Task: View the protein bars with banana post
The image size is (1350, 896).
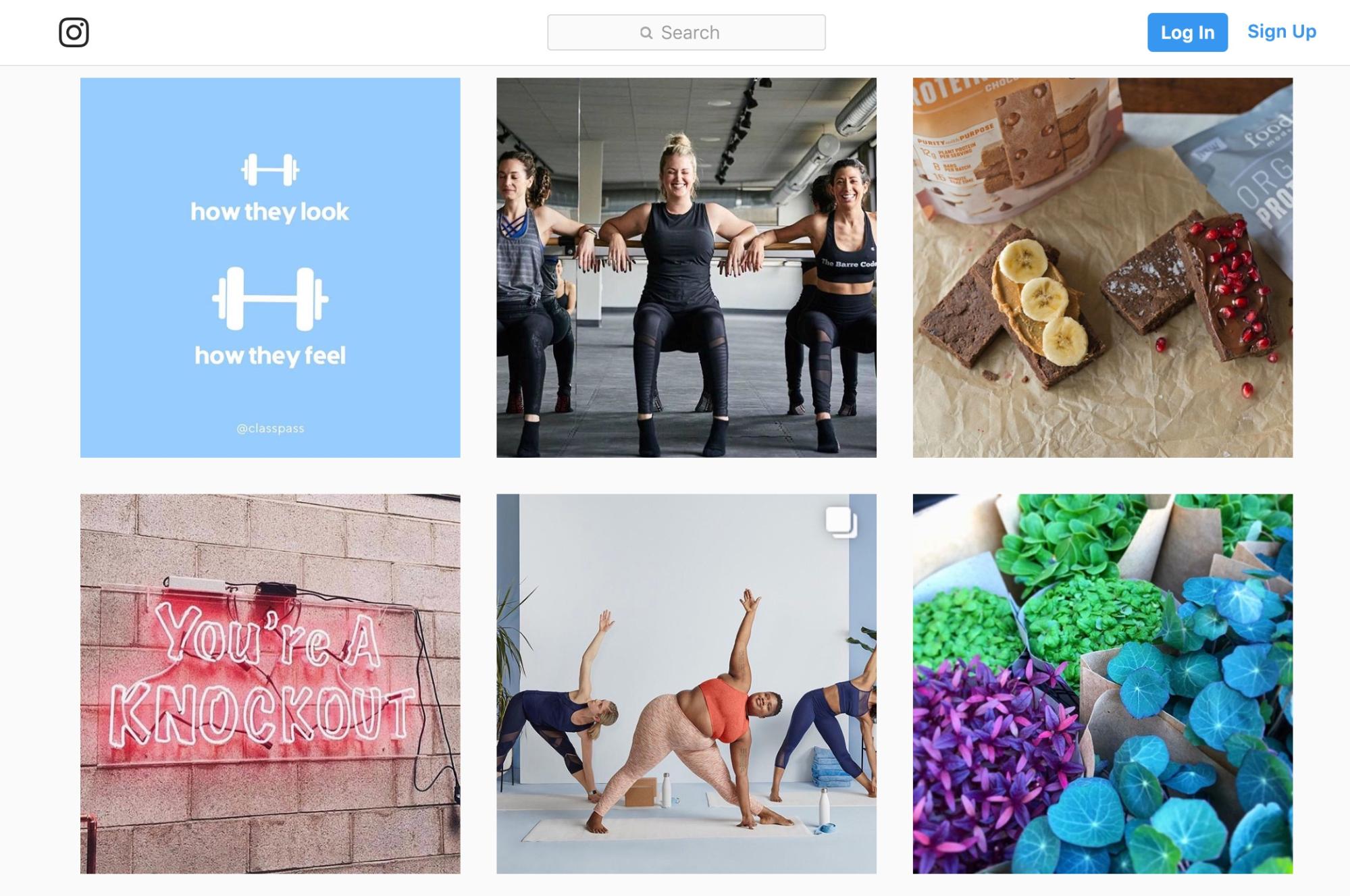Action: (1103, 267)
